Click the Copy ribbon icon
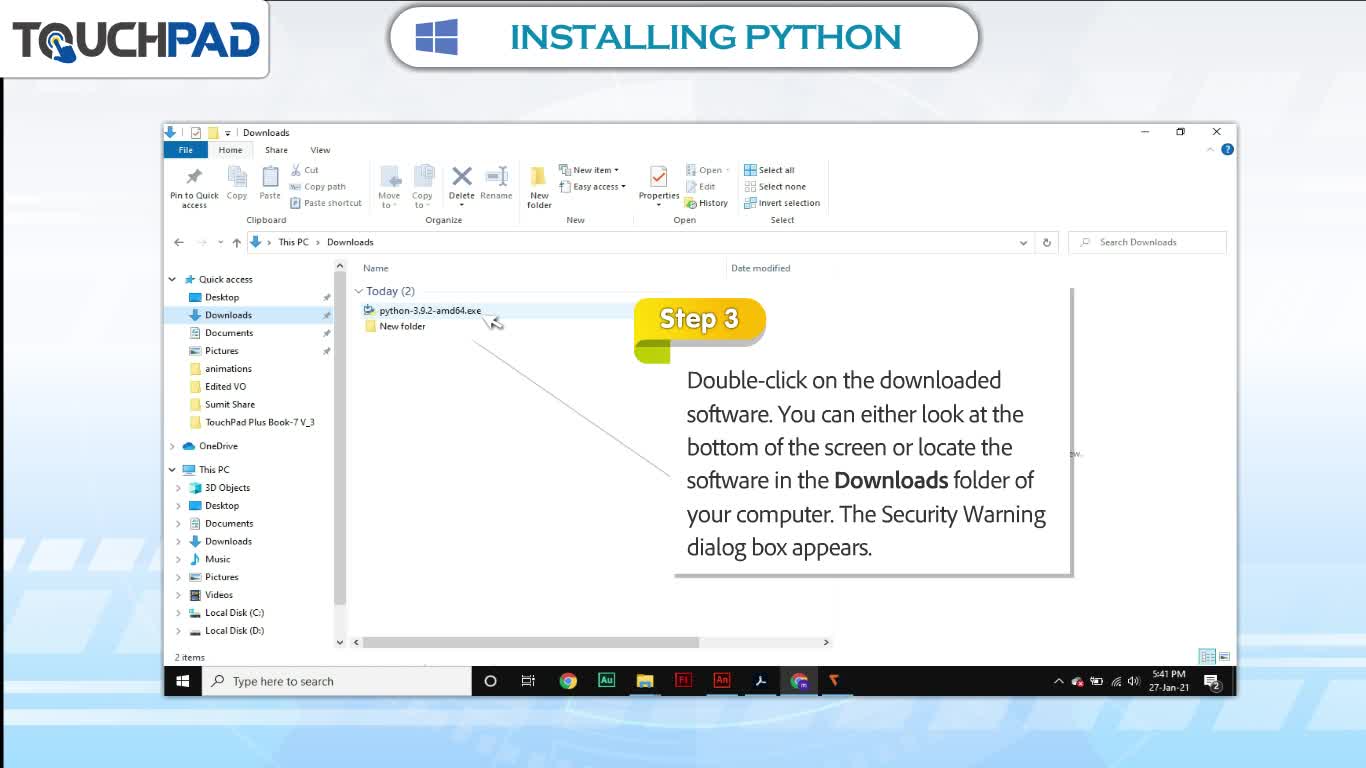1366x768 pixels. click(x=237, y=177)
